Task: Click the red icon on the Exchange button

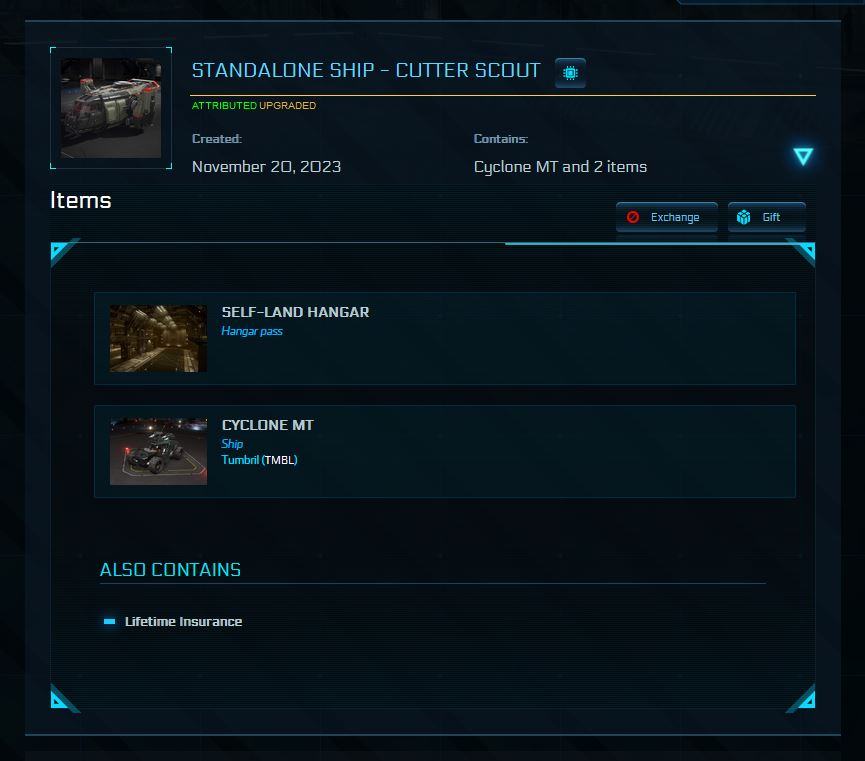Action: [x=632, y=217]
